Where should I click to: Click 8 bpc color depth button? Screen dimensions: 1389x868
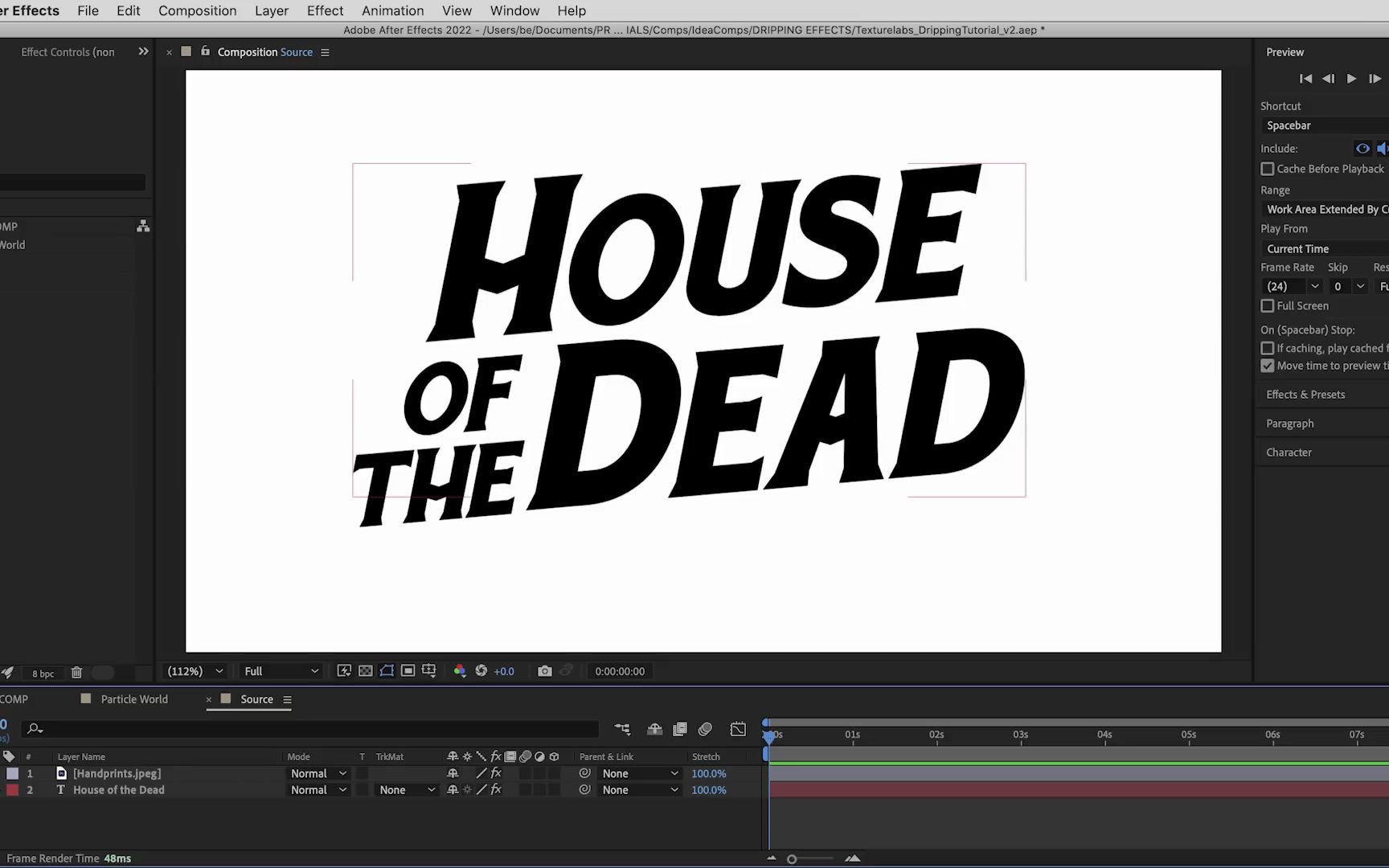(43, 674)
